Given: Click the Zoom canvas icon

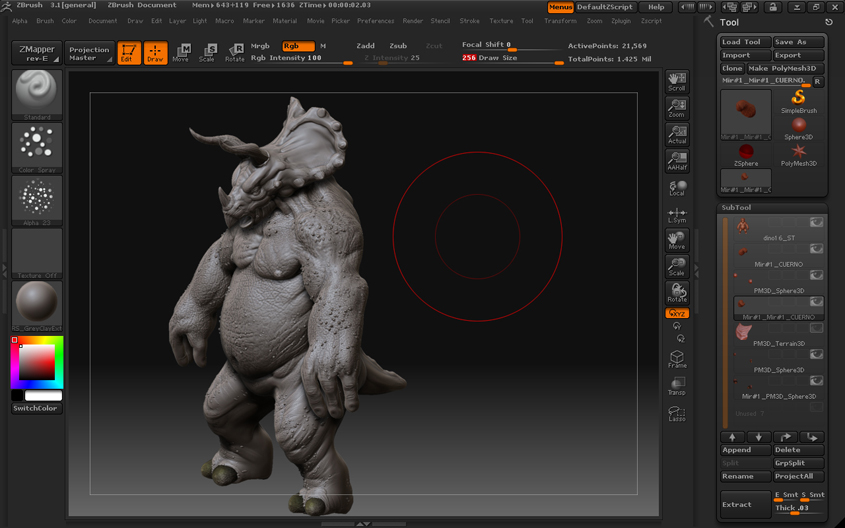Looking at the screenshot, I should (x=677, y=108).
